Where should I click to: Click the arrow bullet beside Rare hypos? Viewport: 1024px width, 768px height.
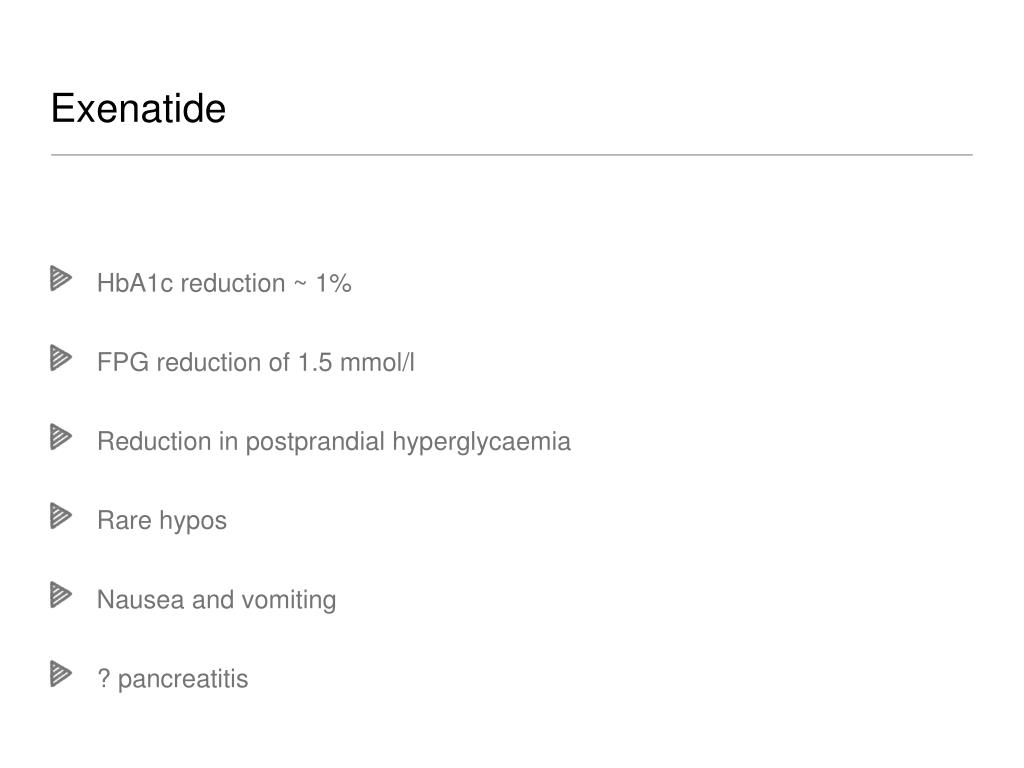pos(61,516)
